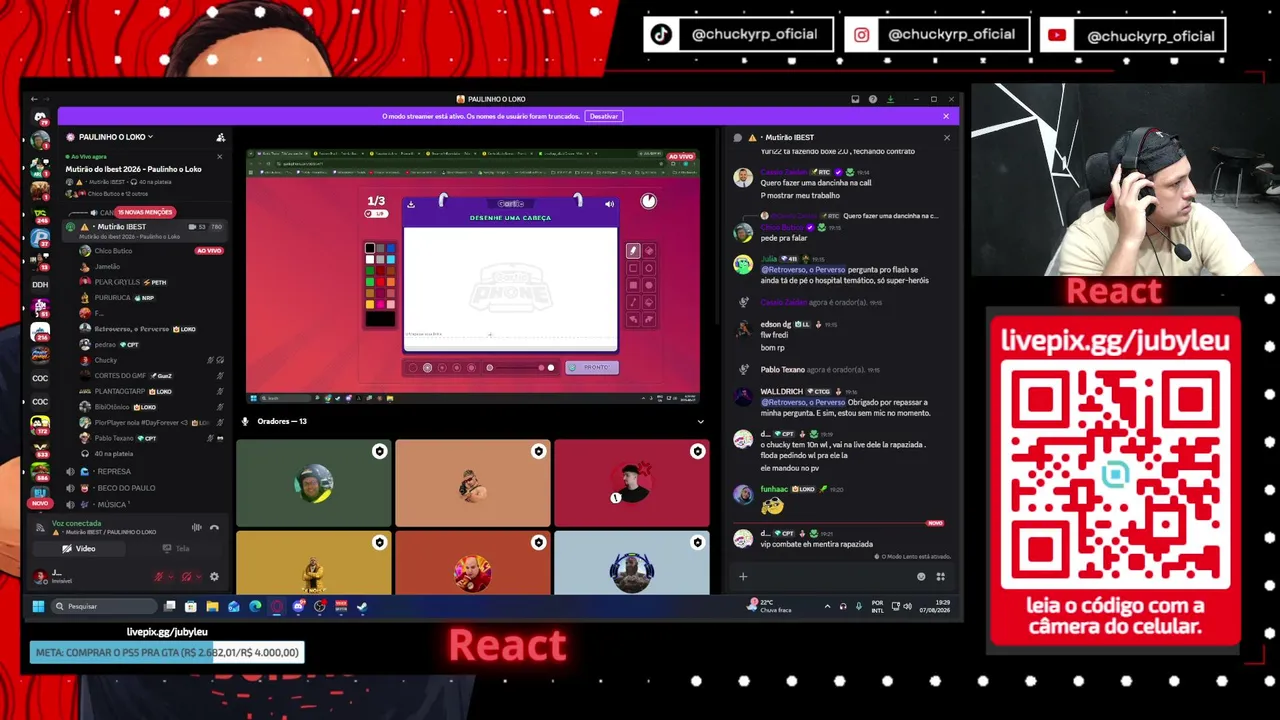Go back with the Discord back arrow
The image size is (1280, 720).
pos(34,99)
